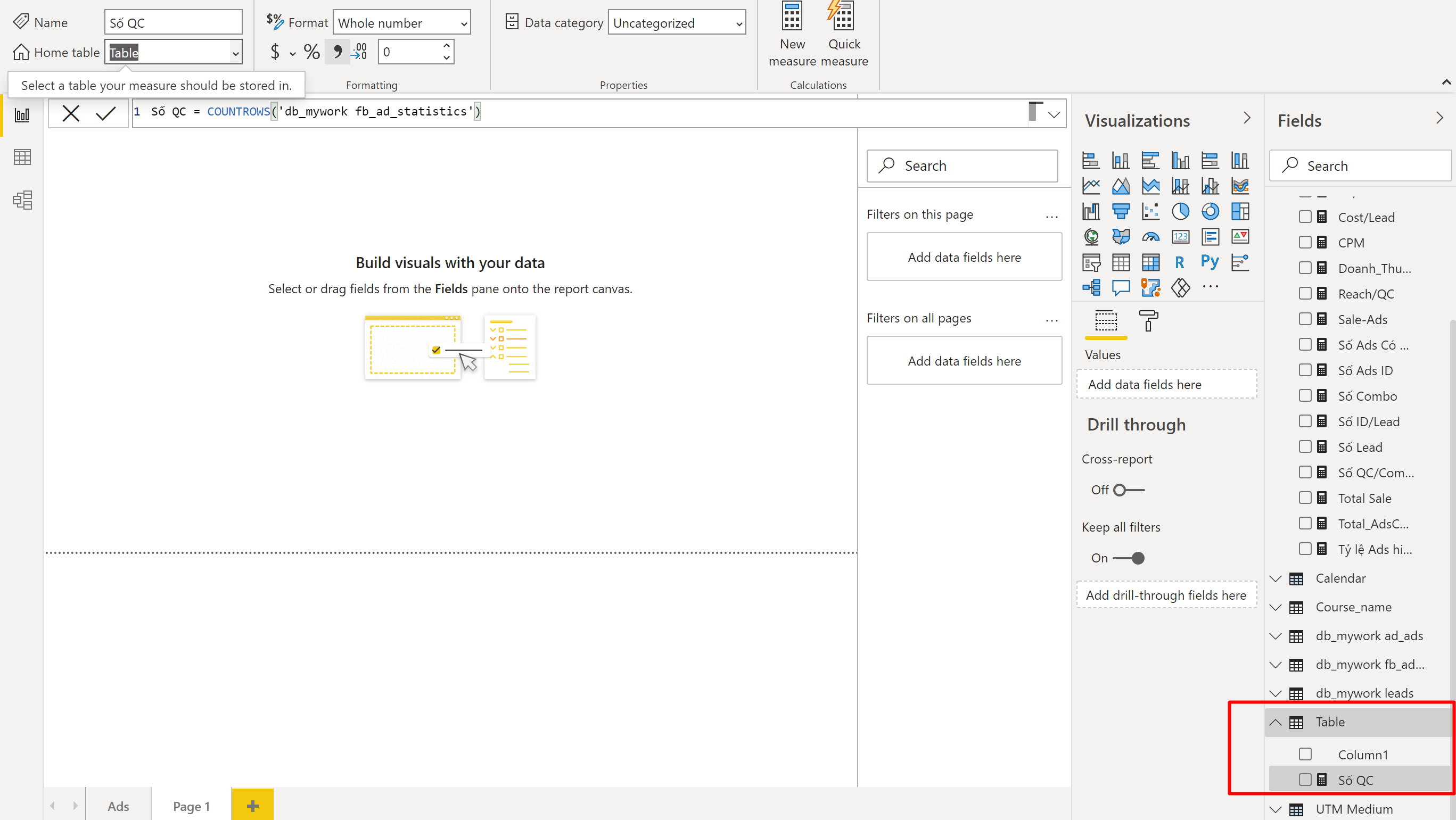Open the Report view icon in left sidebar
The width and height of the screenshot is (1456, 820).
point(22,115)
